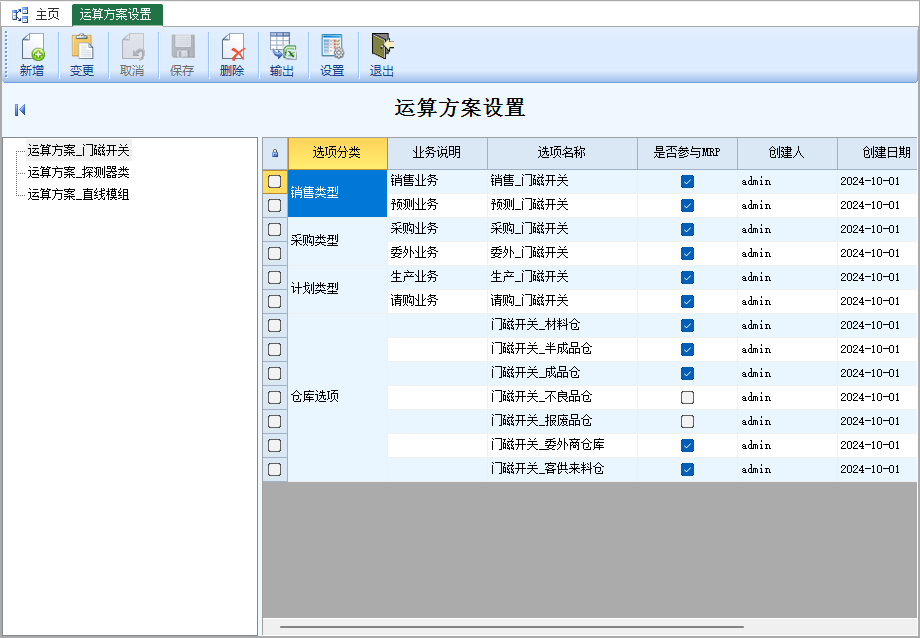This screenshot has height=638, width=920.
Task: Enable MRP participation for 门磁开关_不良品仓
Action: pos(688,397)
